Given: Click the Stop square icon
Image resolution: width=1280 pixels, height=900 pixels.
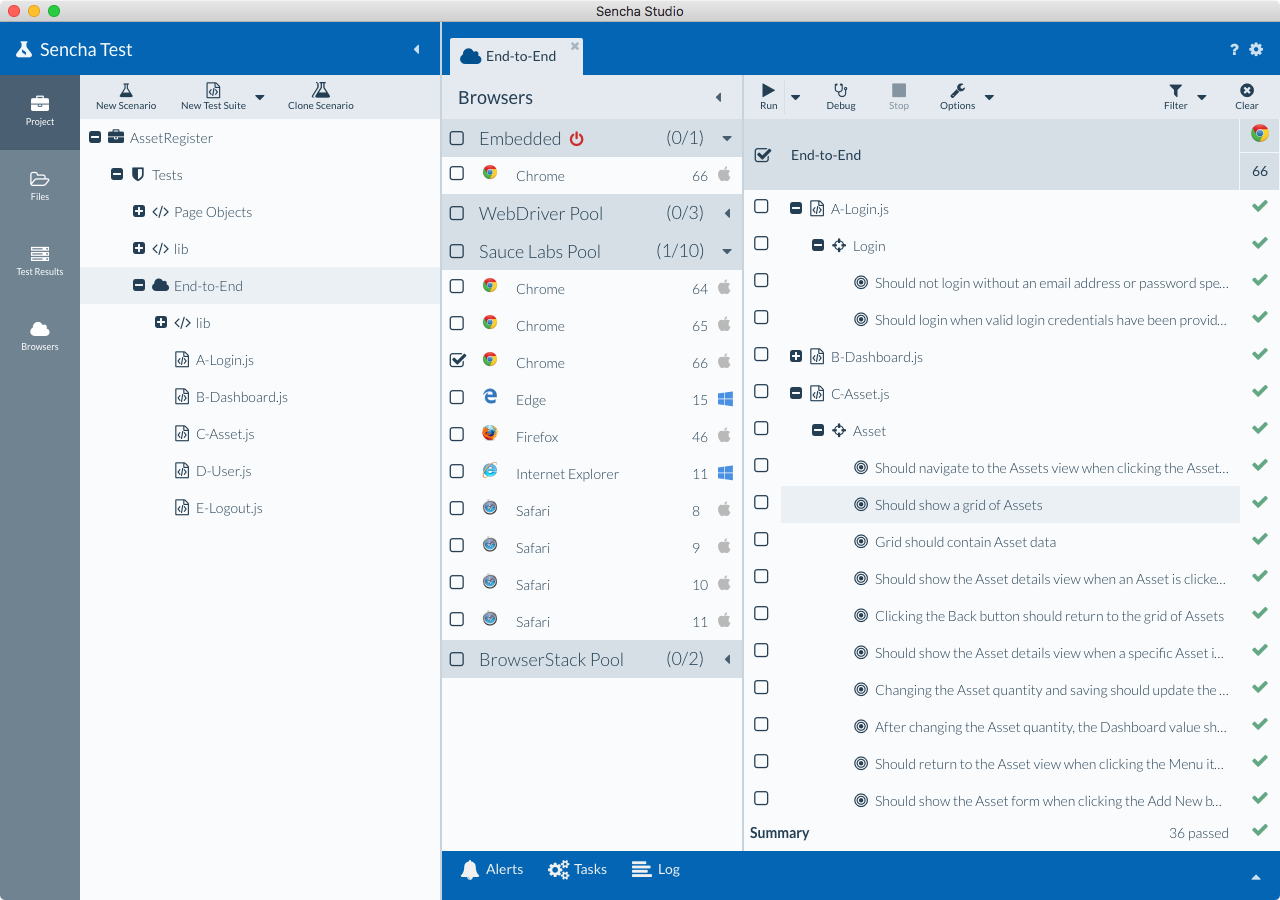Looking at the screenshot, I should (x=899, y=90).
